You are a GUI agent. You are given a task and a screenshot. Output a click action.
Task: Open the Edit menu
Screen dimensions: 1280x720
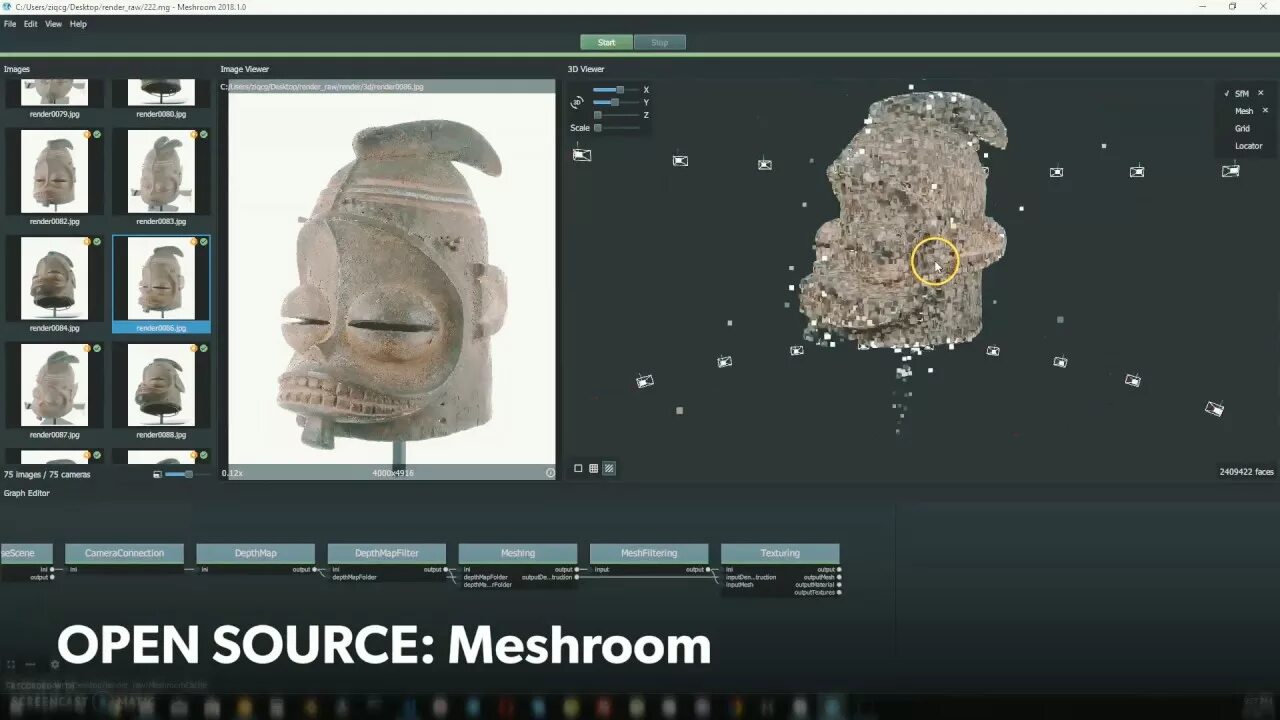pyautogui.click(x=31, y=24)
